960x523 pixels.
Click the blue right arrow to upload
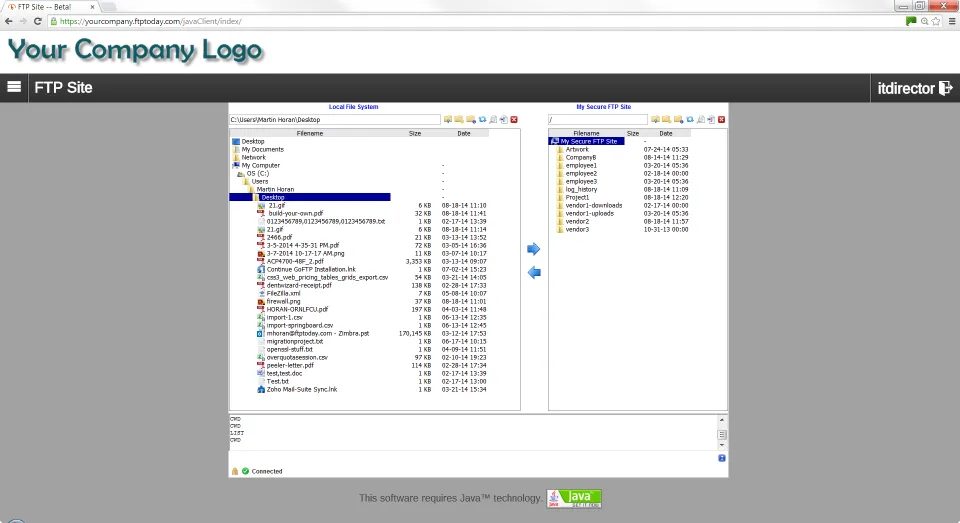pos(533,249)
